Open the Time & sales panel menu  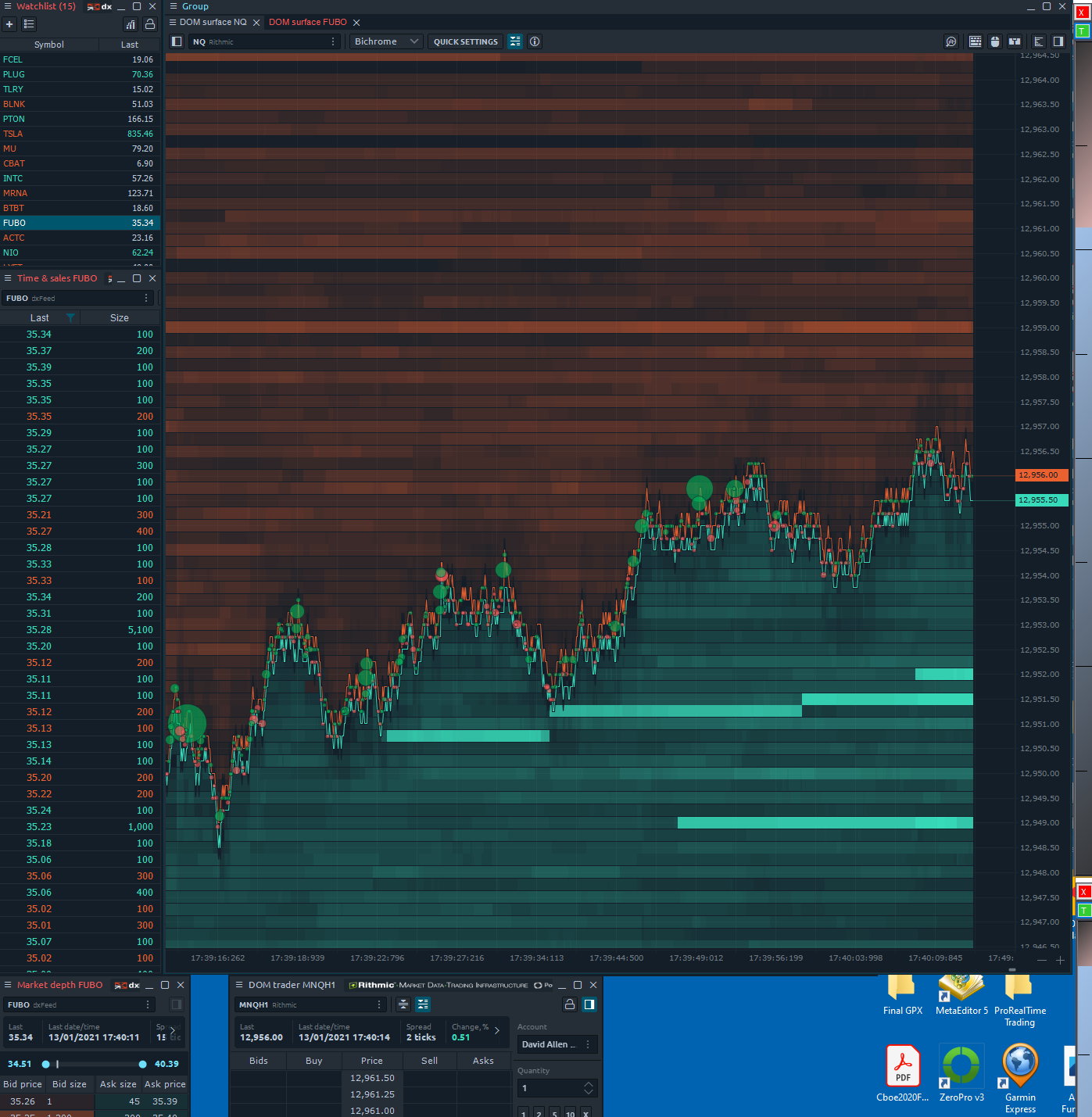[8, 278]
